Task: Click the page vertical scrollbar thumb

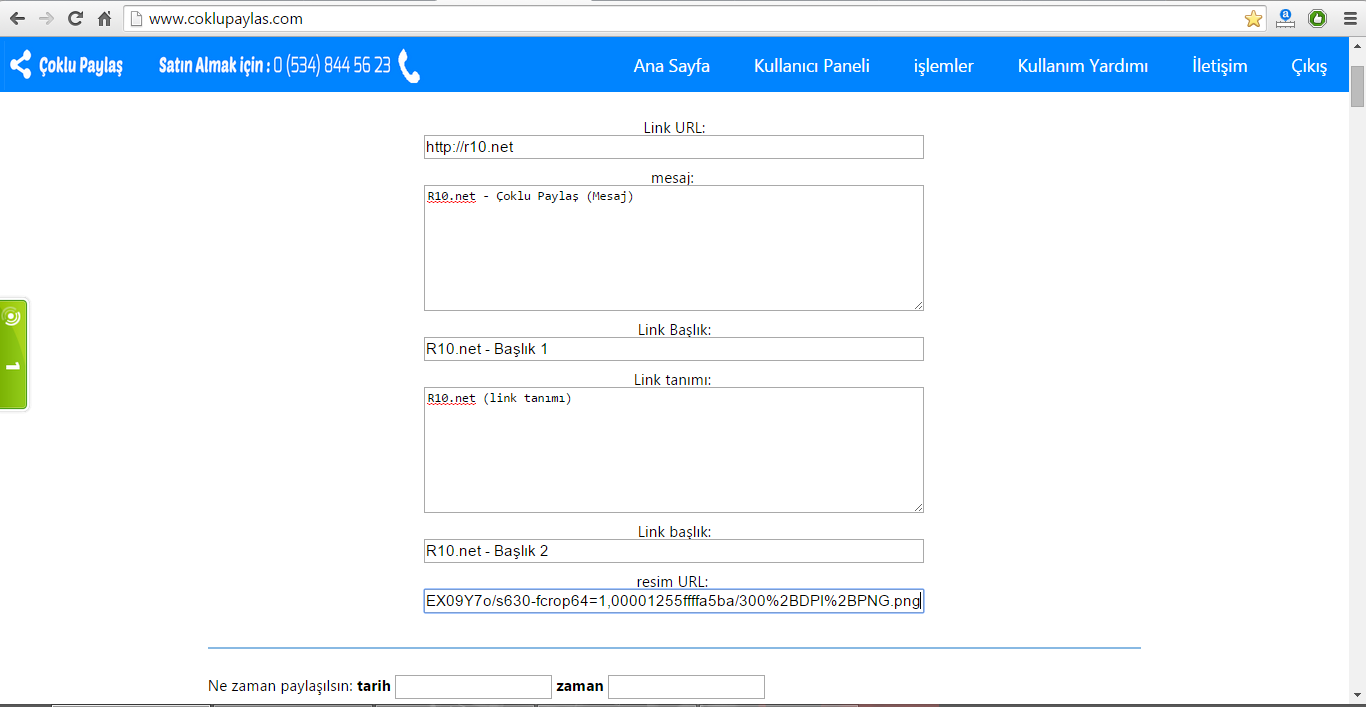Action: pos(1357,86)
